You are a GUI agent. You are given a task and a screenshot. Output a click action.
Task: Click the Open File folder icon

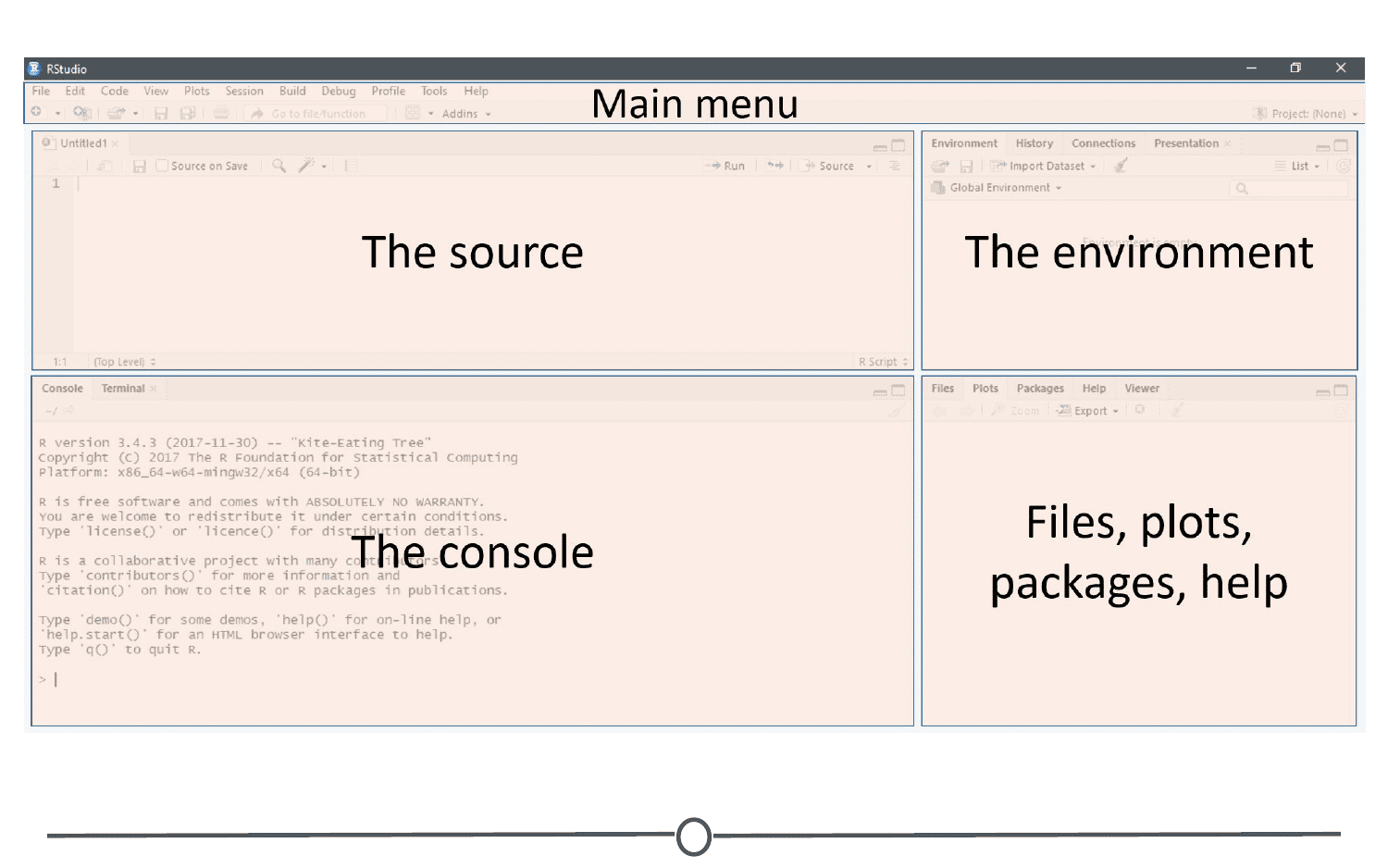(x=116, y=113)
